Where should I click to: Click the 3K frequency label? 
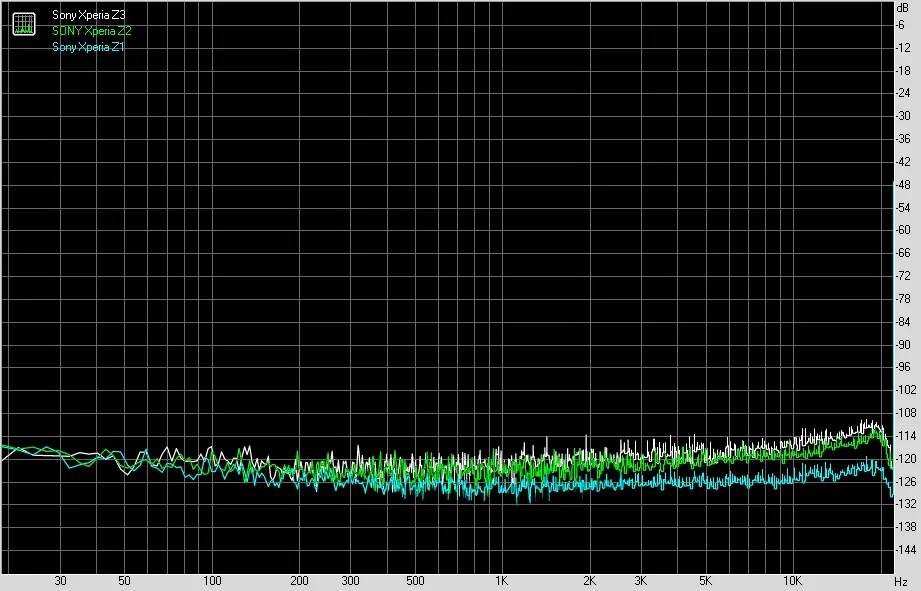coord(640,581)
